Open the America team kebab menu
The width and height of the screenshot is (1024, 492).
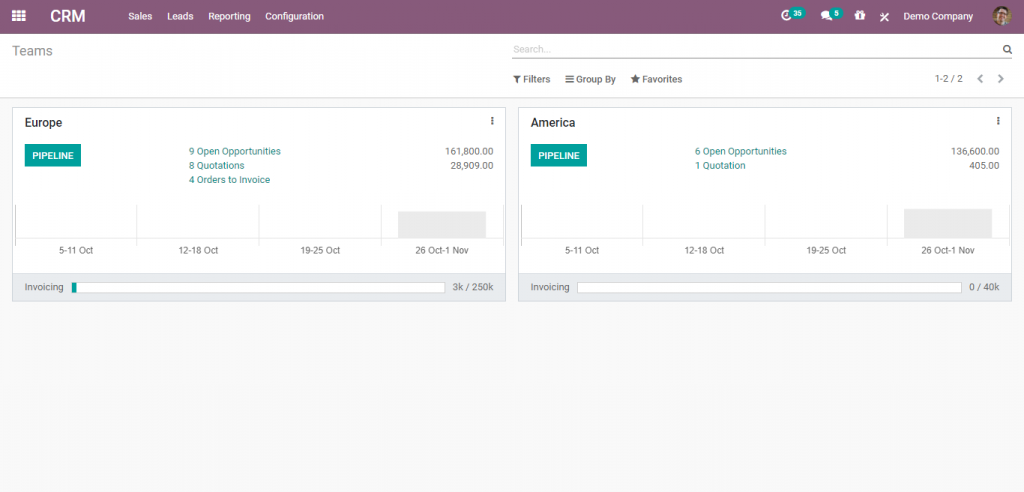pyautogui.click(x=998, y=121)
